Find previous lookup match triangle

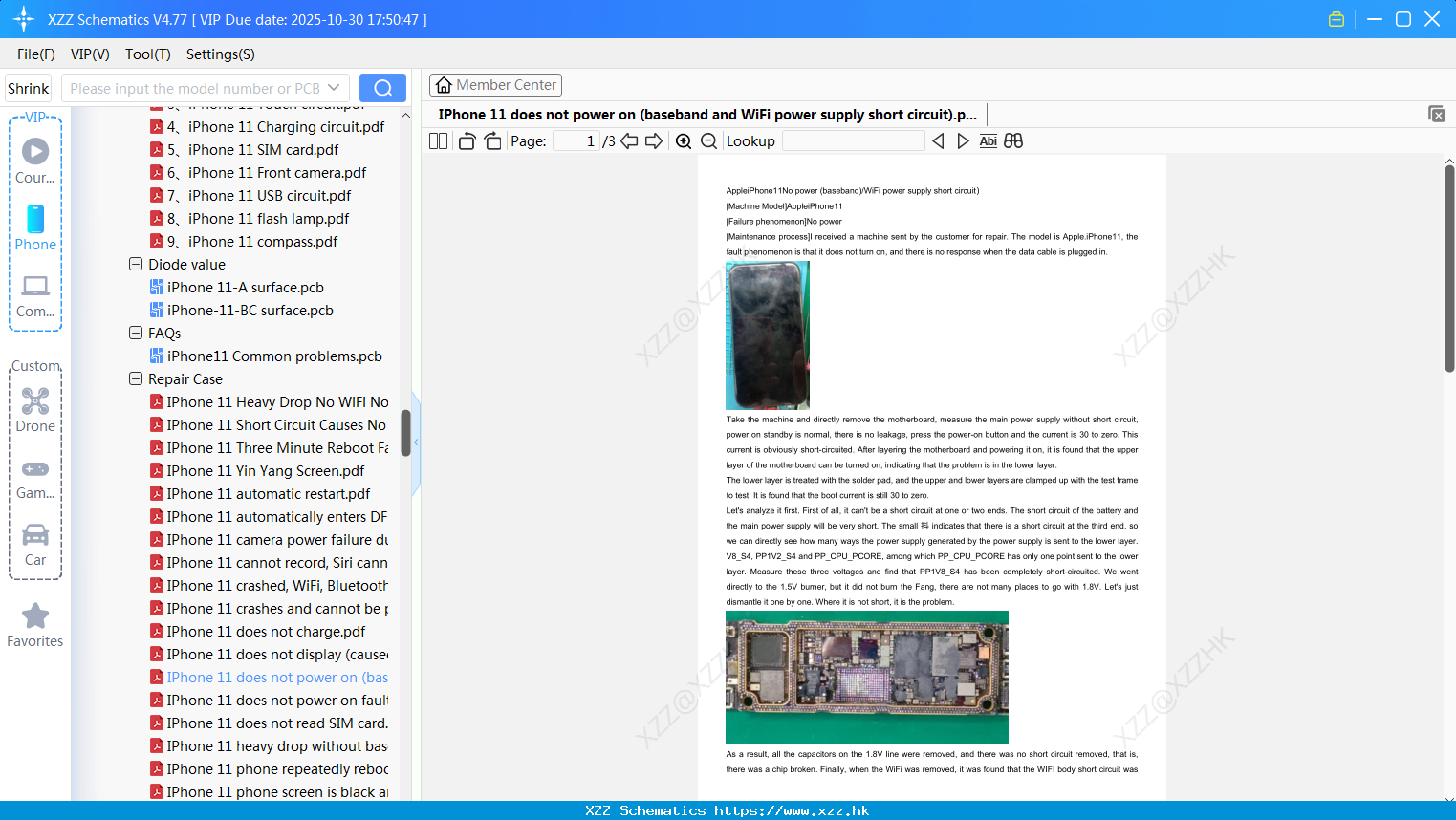point(938,140)
